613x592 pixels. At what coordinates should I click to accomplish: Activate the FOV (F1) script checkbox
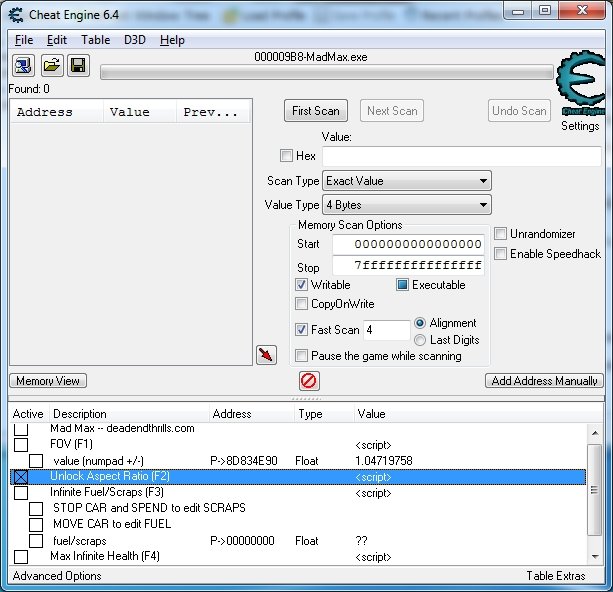click(21, 445)
